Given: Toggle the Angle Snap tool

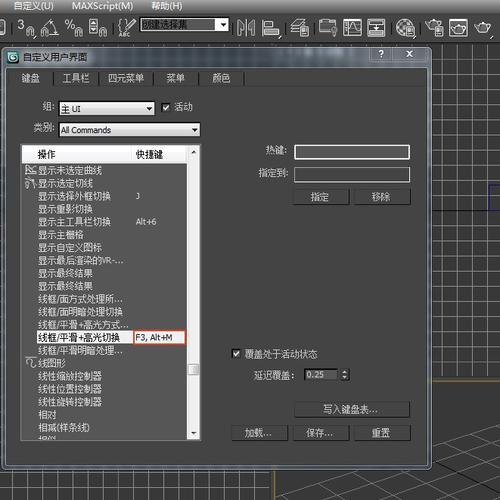Looking at the screenshot, I should coord(50,27).
